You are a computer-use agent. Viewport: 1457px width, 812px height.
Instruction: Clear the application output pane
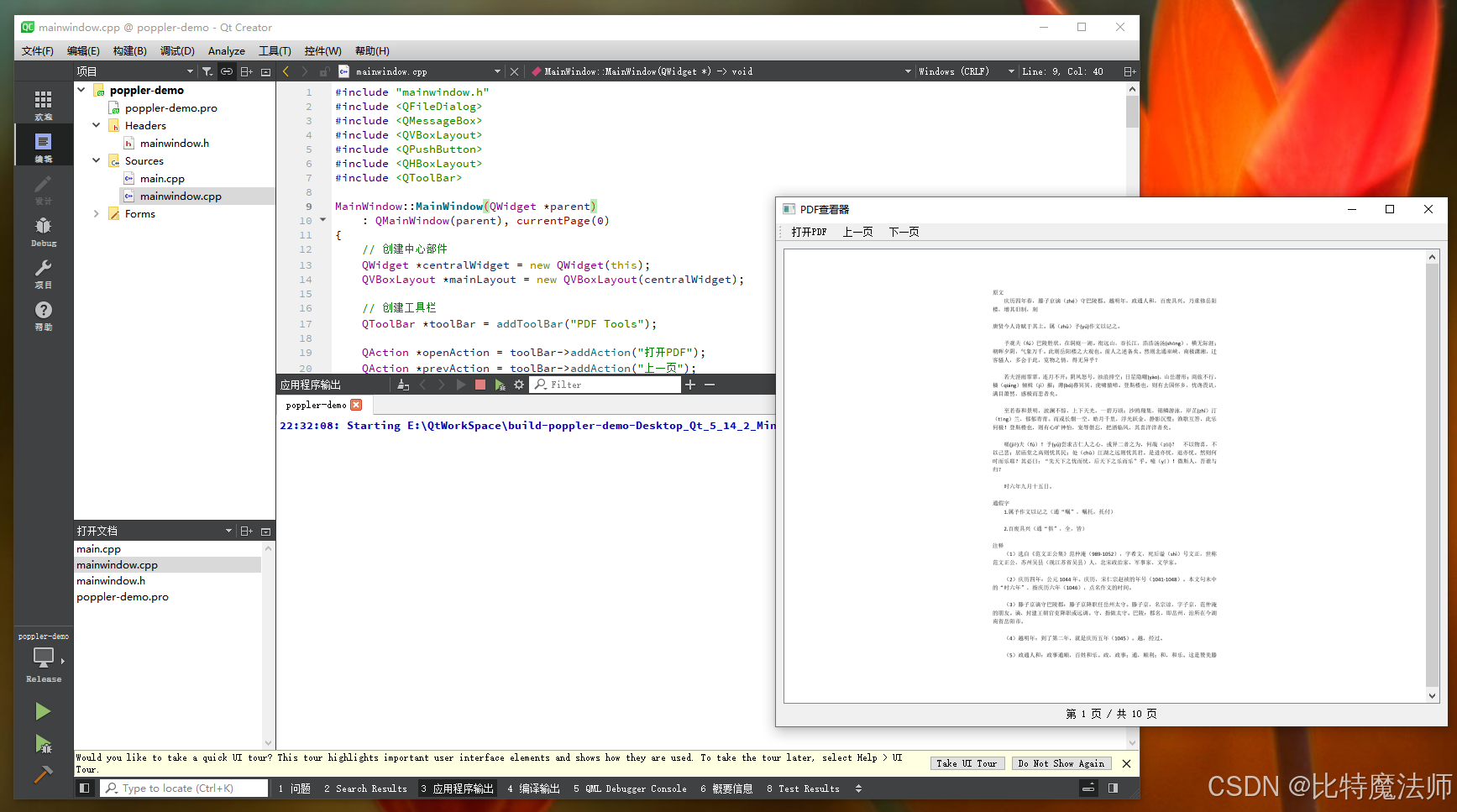point(403,385)
